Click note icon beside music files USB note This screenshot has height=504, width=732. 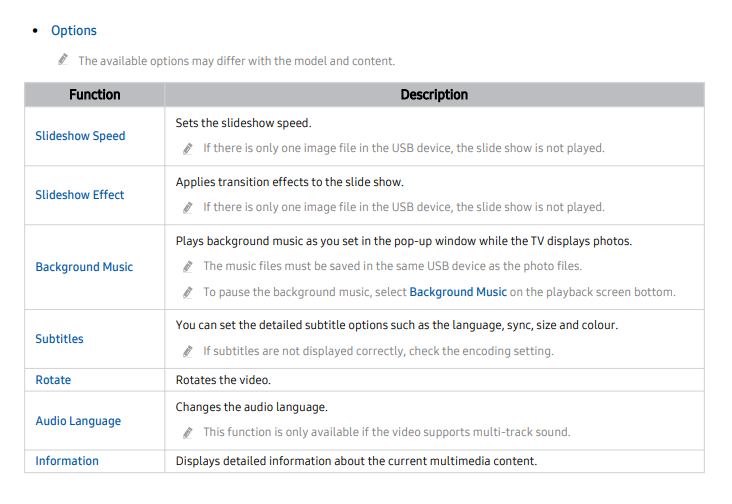click(188, 266)
